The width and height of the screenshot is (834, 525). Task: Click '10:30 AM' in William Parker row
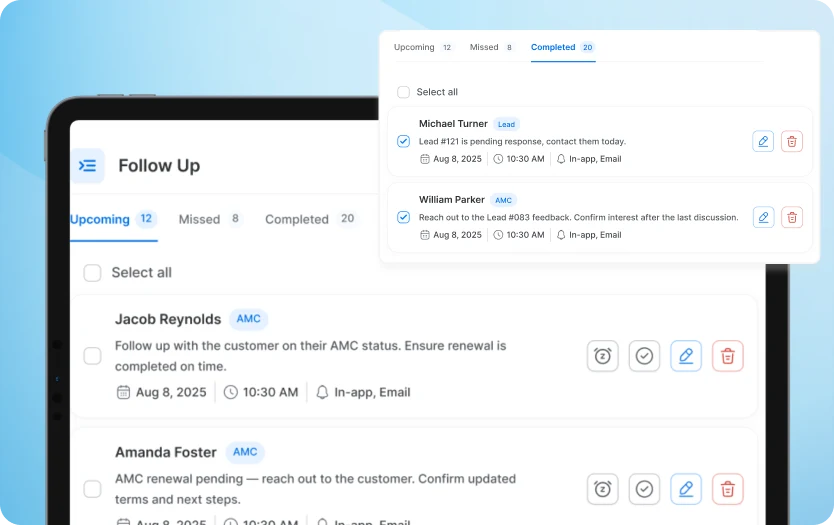point(526,235)
